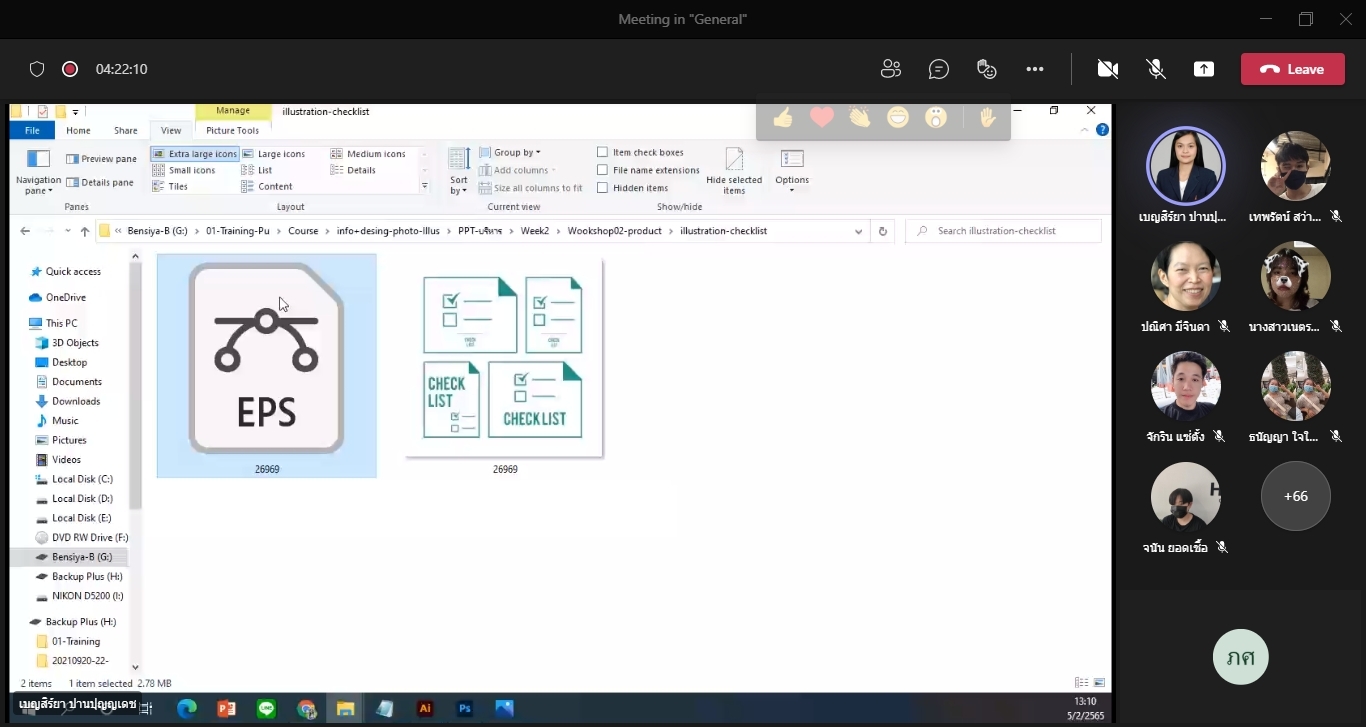Image resolution: width=1366 pixels, height=727 pixels.
Task: Choose Small icons layout
Action: (x=184, y=170)
